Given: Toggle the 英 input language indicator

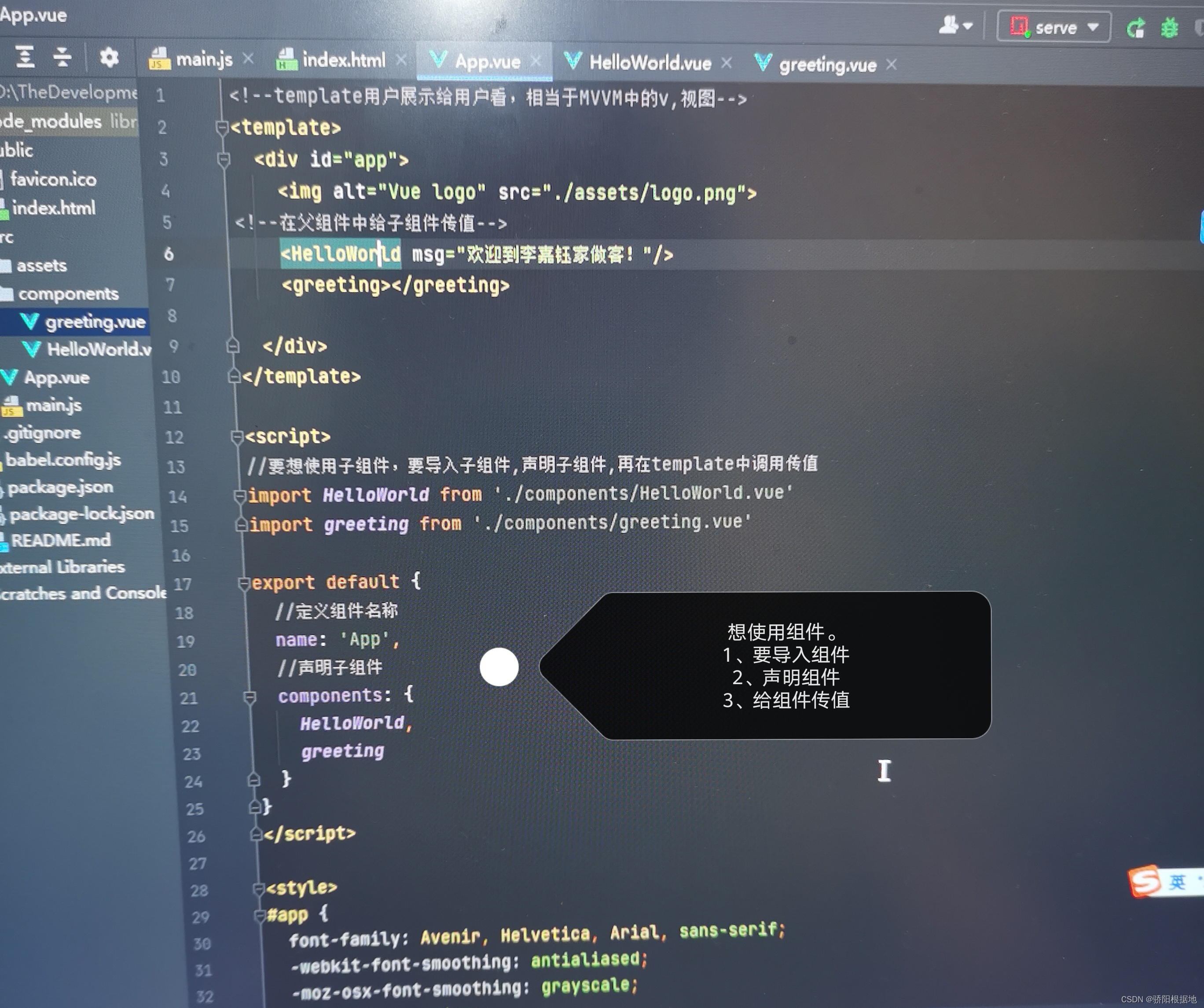Looking at the screenshot, I should tap(1177, 882).
